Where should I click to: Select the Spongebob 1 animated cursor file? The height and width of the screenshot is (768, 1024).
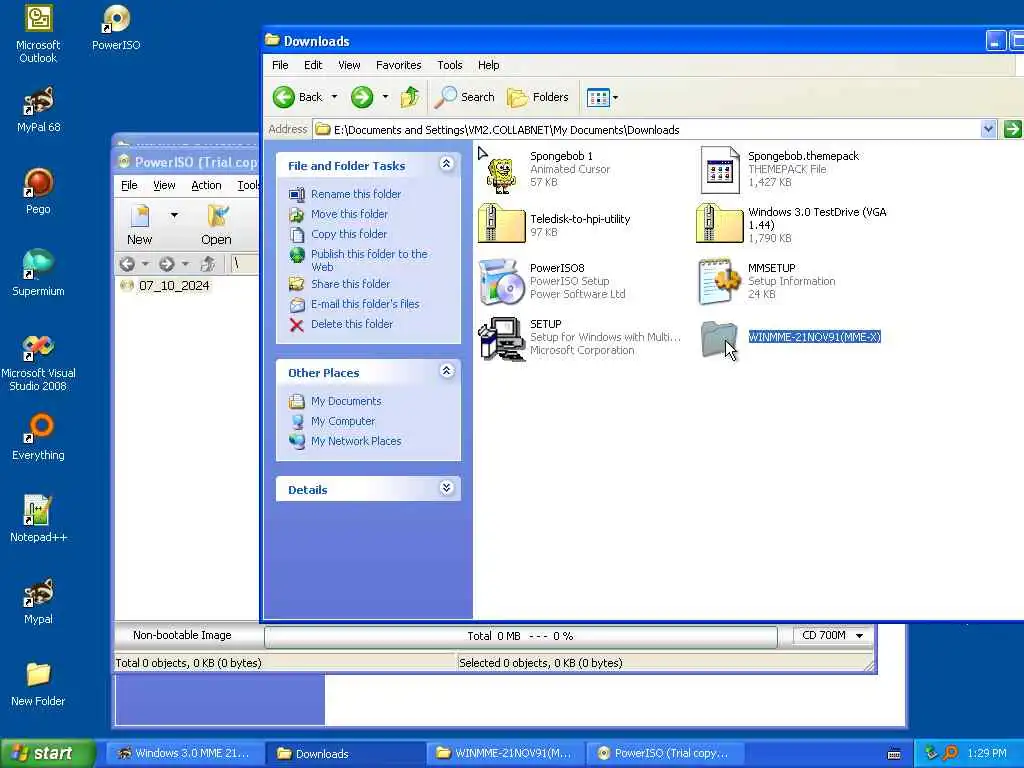(502, 171)
